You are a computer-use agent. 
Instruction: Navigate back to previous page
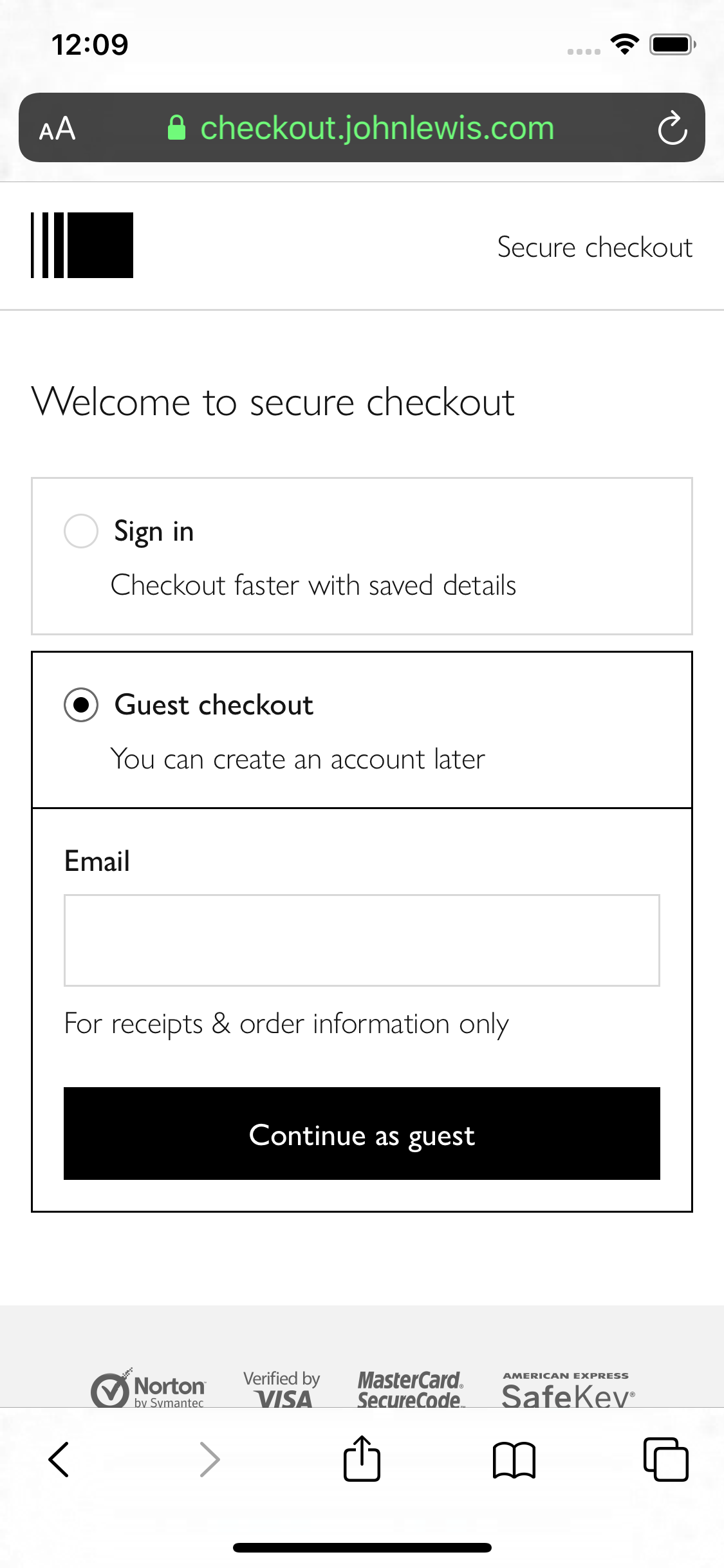click(x=59, y=1459)
